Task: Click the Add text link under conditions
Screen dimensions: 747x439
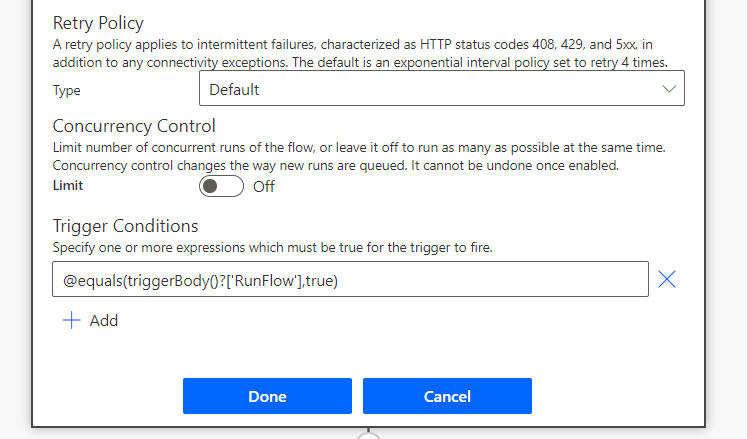Action: tap(104, 321)
